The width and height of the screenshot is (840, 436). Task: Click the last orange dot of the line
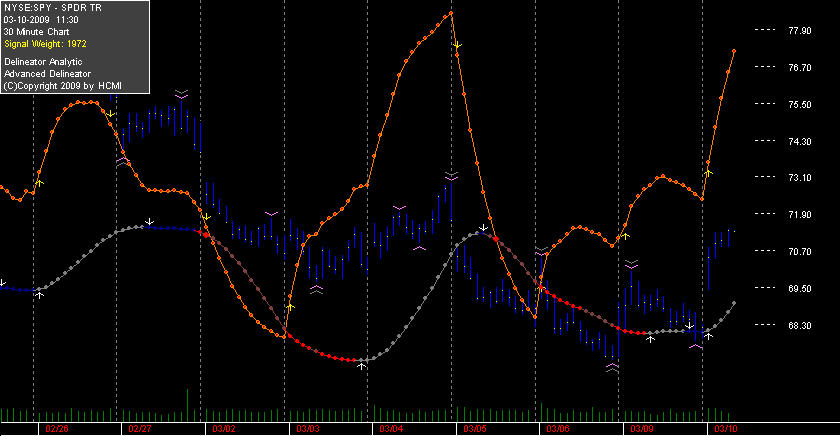tap(734, 51)
